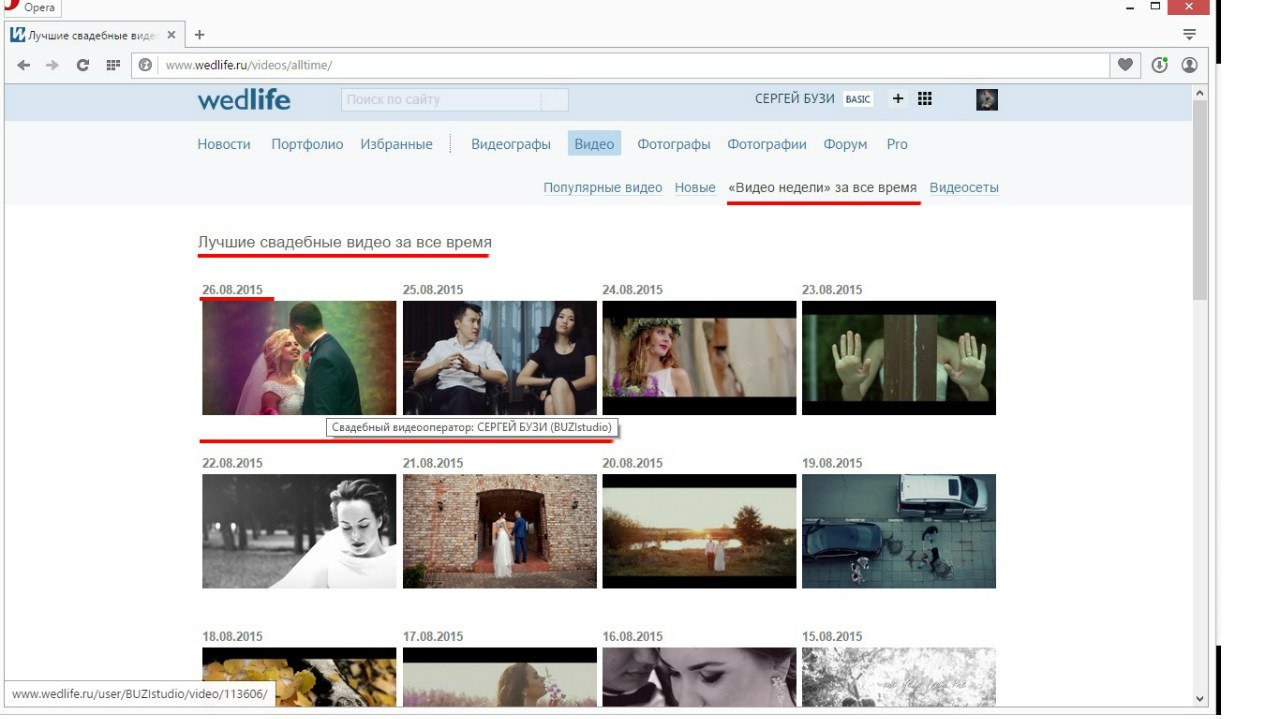Open the Форум navigation item

point(845,144)
